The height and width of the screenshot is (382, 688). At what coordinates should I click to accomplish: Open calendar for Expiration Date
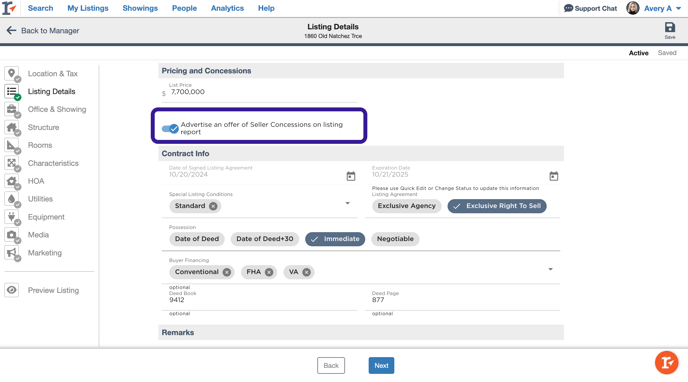[x=554, y=176]
